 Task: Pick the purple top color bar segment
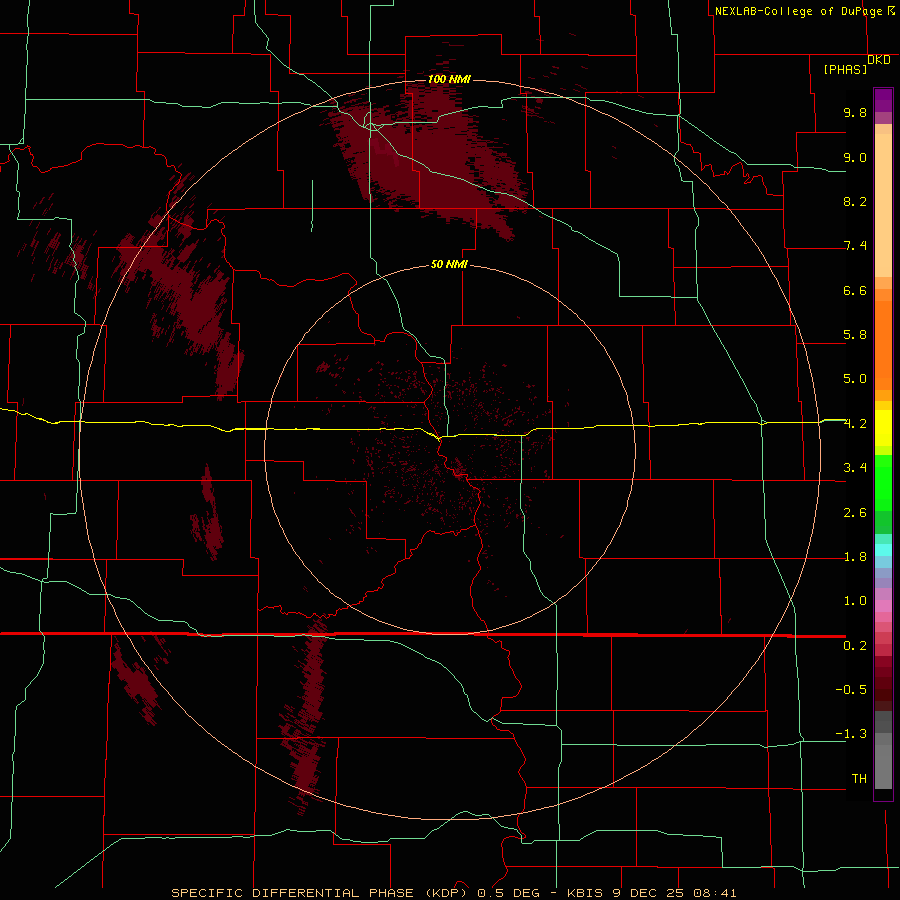[x=883, y=100]
